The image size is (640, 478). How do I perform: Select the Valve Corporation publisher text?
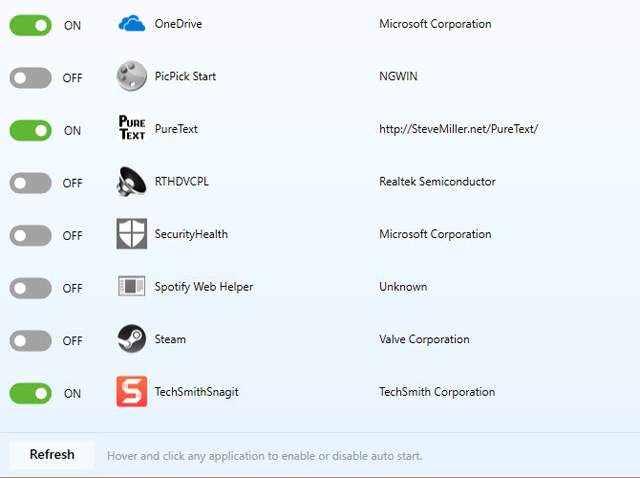(x=424, y=340)
